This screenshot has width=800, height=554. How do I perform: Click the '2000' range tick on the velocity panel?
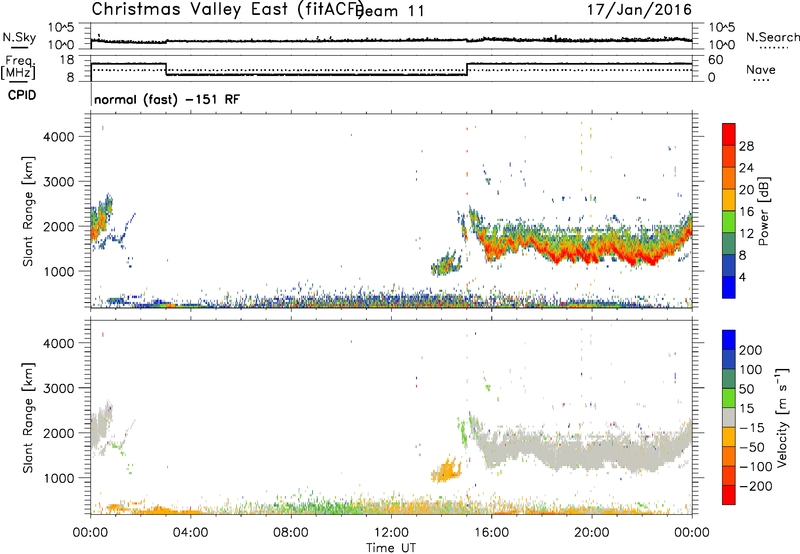[59, 433]
